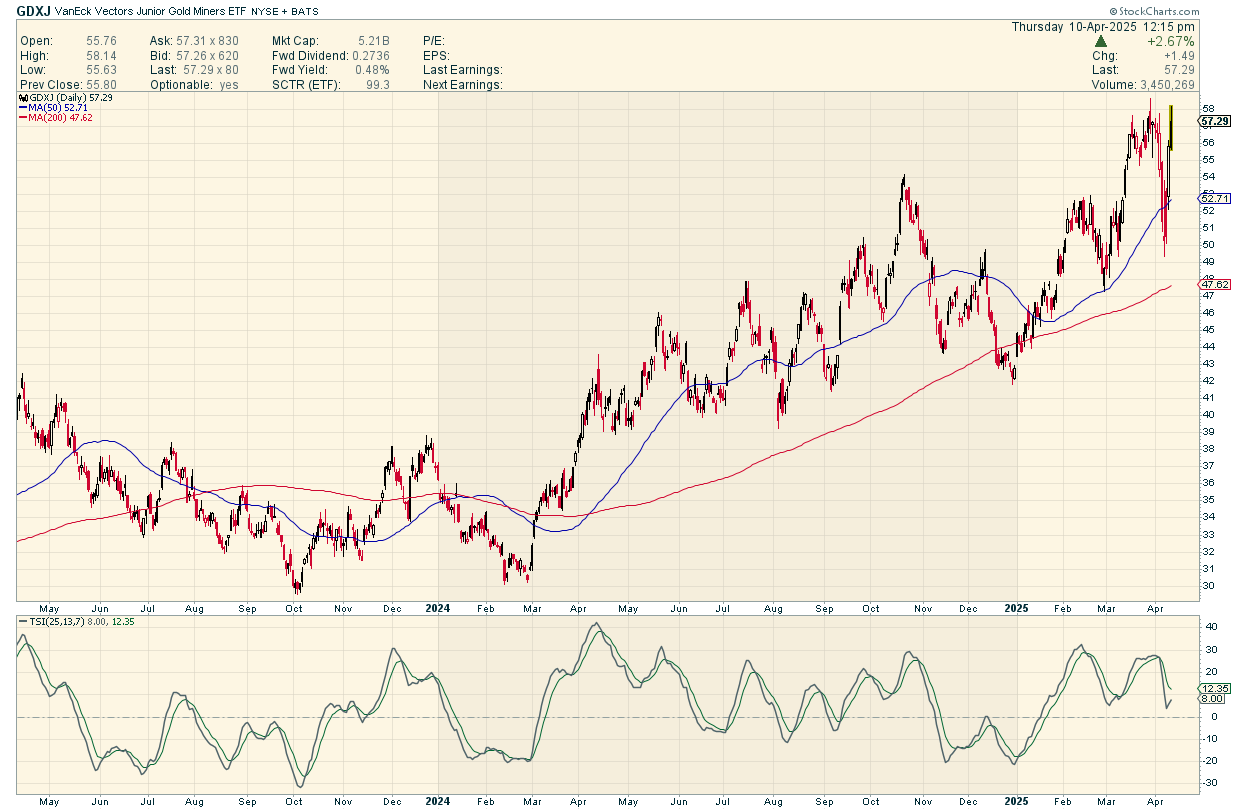Click the red MA(200) legend line marker
This screenshot has height=810, width=1240.
coord(23,119)
